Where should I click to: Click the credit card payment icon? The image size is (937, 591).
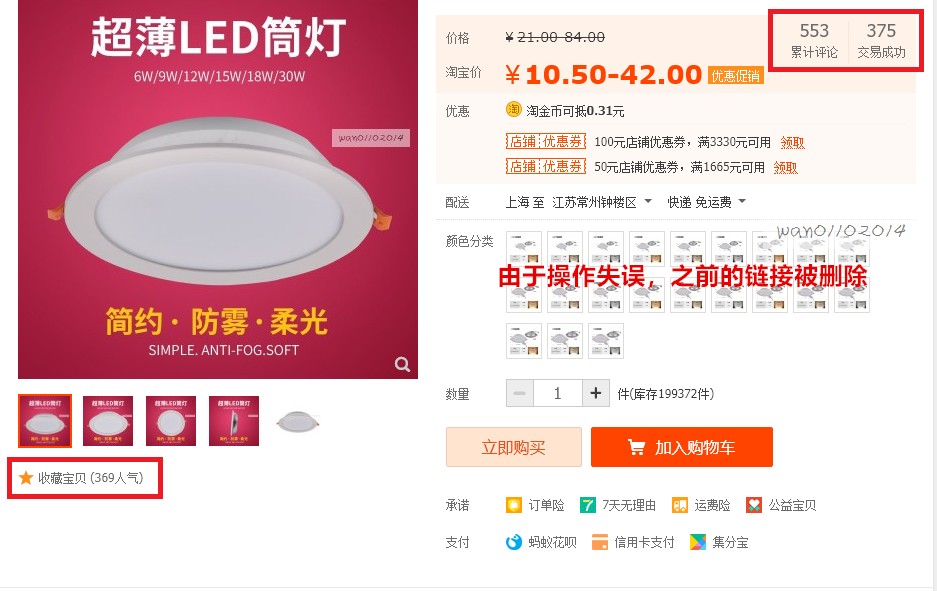coord(600,542)
